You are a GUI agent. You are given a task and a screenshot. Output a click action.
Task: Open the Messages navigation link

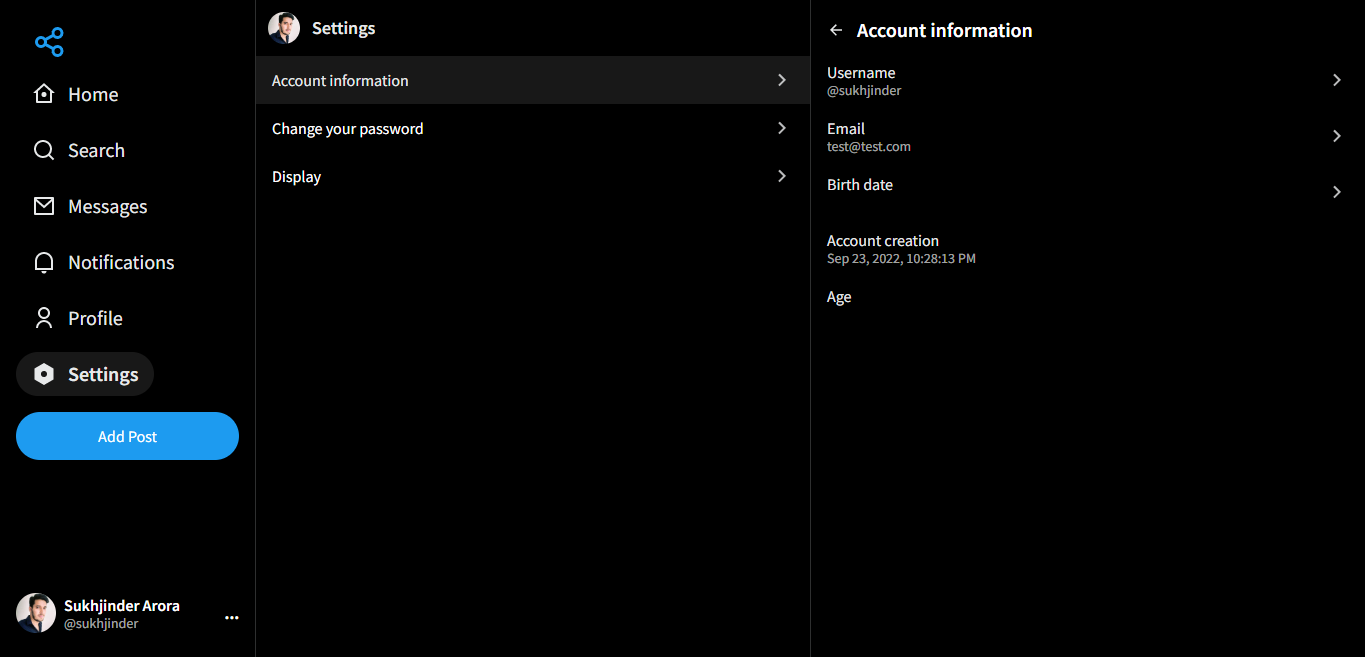tap(107, 206)
